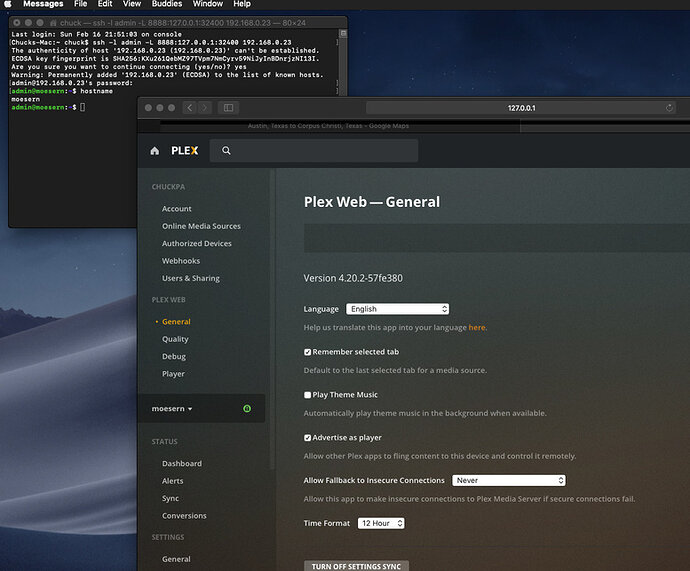690x571 pixels.
Task: Open the Sync status page
Action: point(170,498)
